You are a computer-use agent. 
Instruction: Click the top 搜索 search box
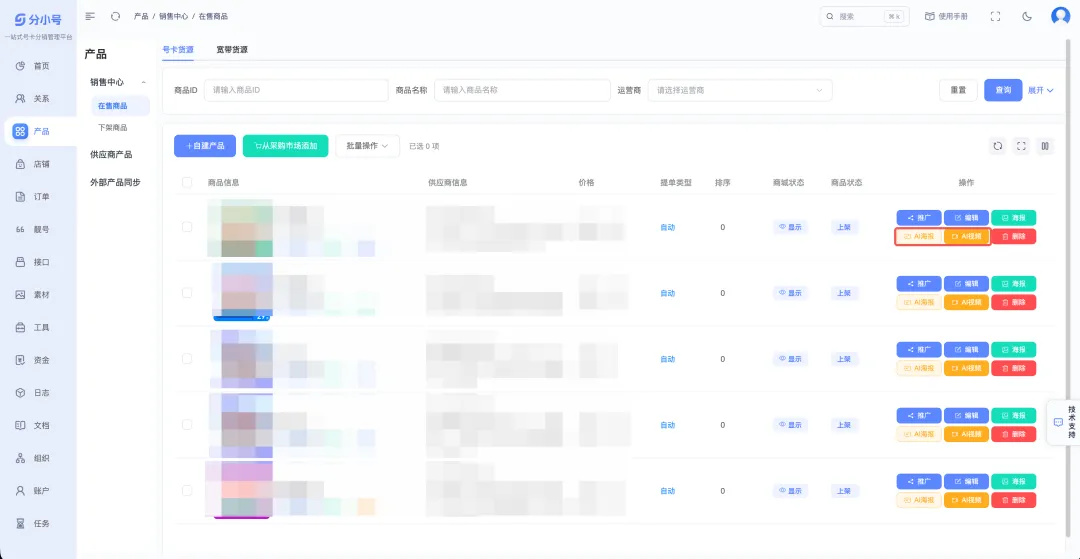[x=864, y=17]
